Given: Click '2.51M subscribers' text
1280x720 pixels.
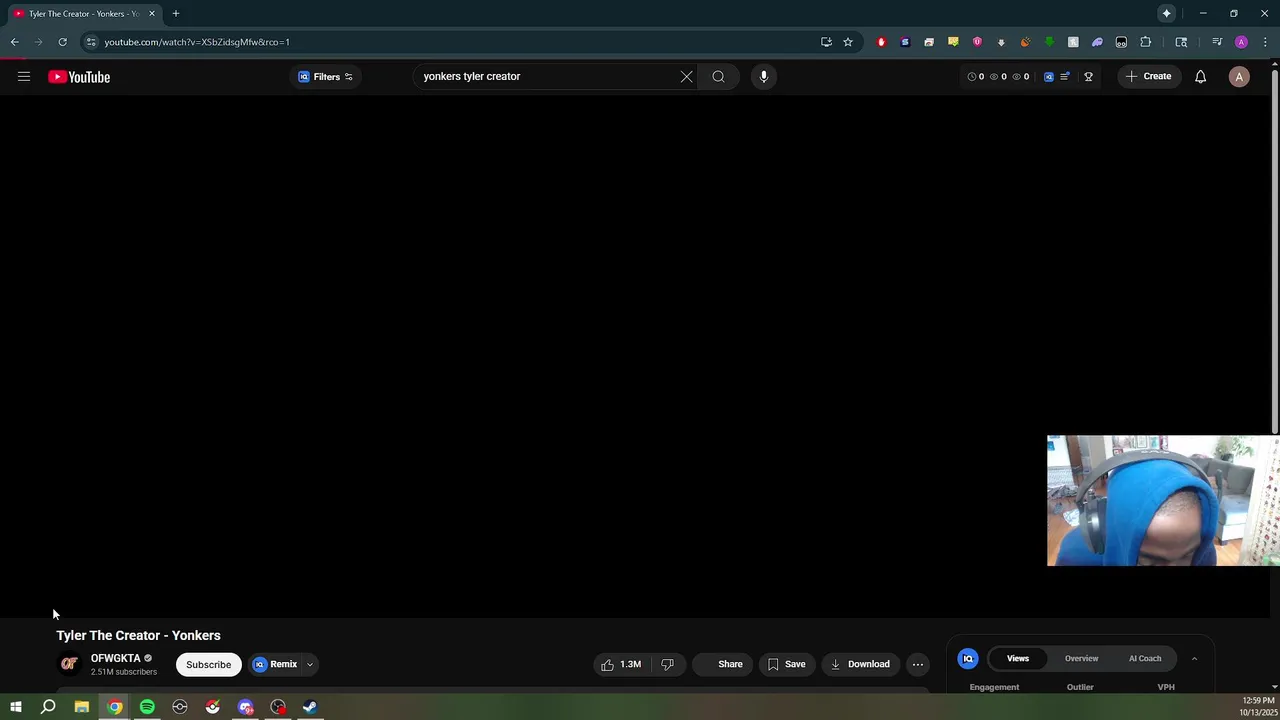Looking at the screenshot, I should pyautogui.click(x=124, y=672).
